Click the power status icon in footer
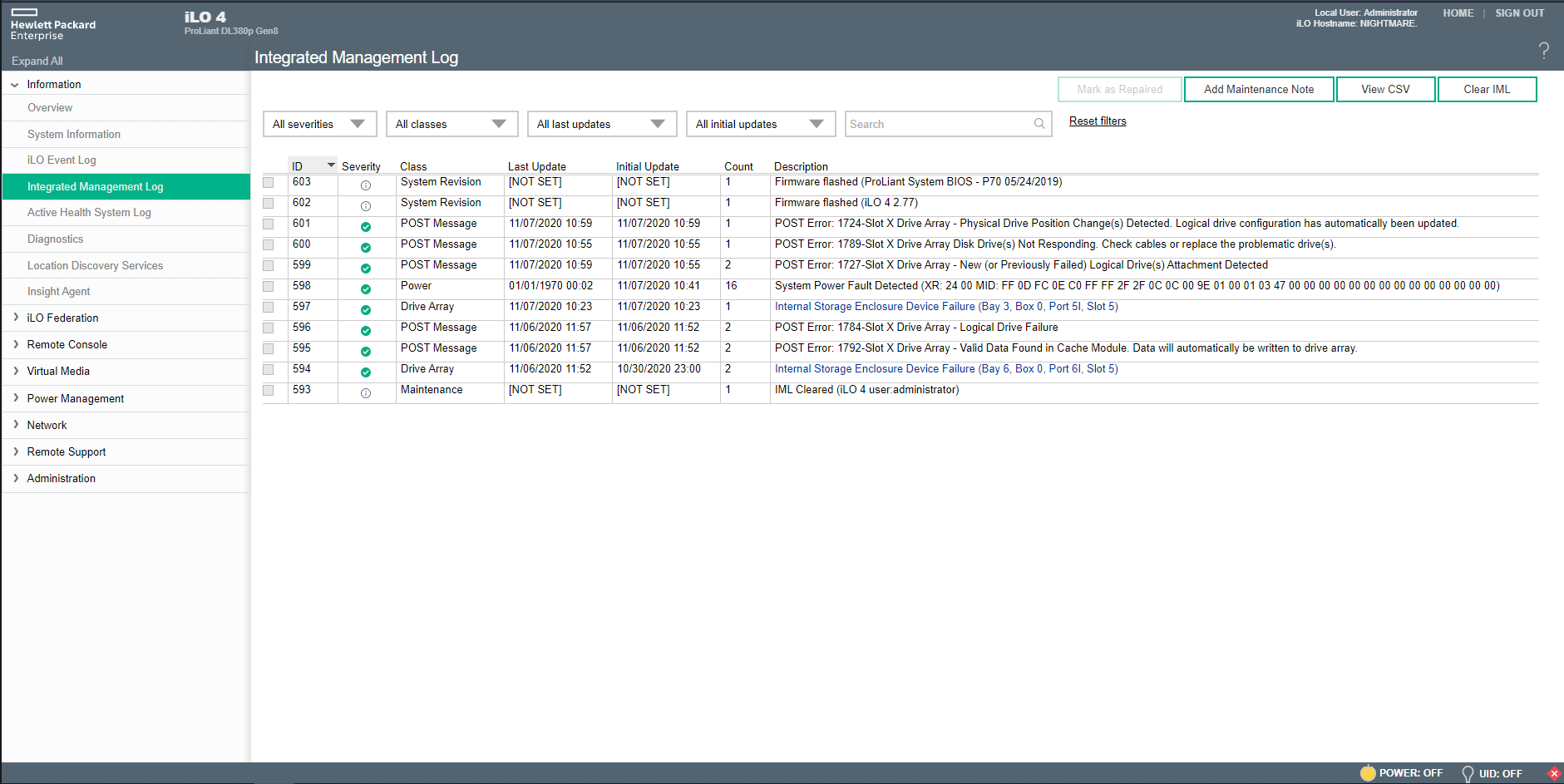Screen dimensions: 1564x784 pyautogui.click(x=1368, y=773)
